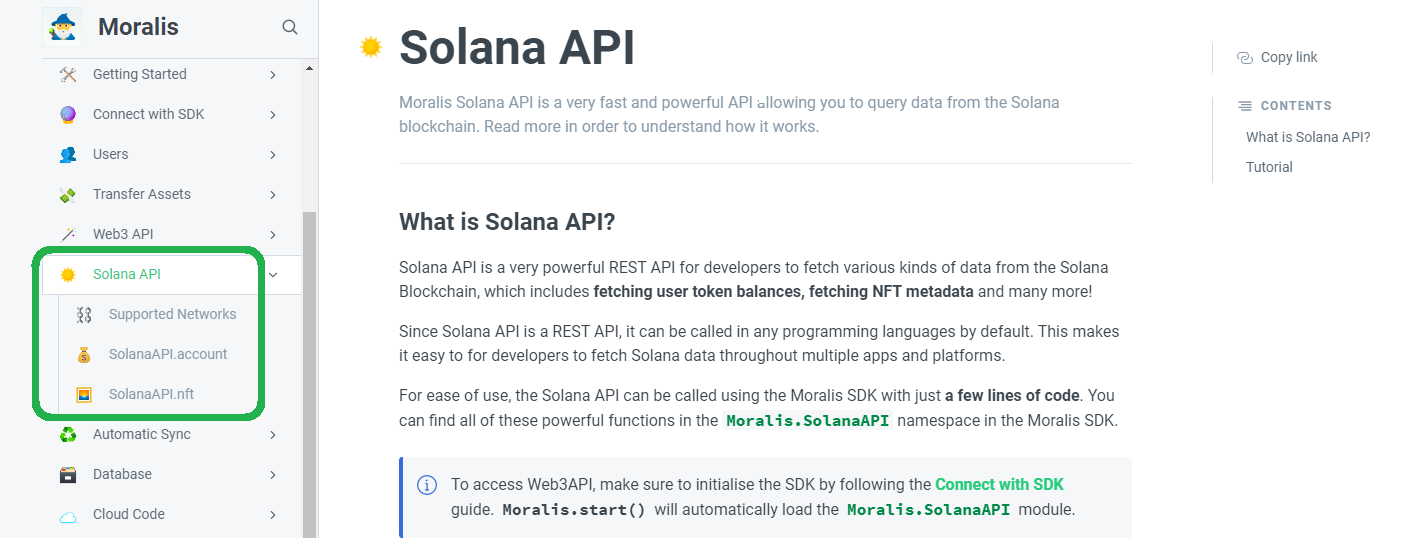This screenshot has height=538, width=1412.
Task: Click the copy link chain icon
Action: click(x=1245, y=57)
